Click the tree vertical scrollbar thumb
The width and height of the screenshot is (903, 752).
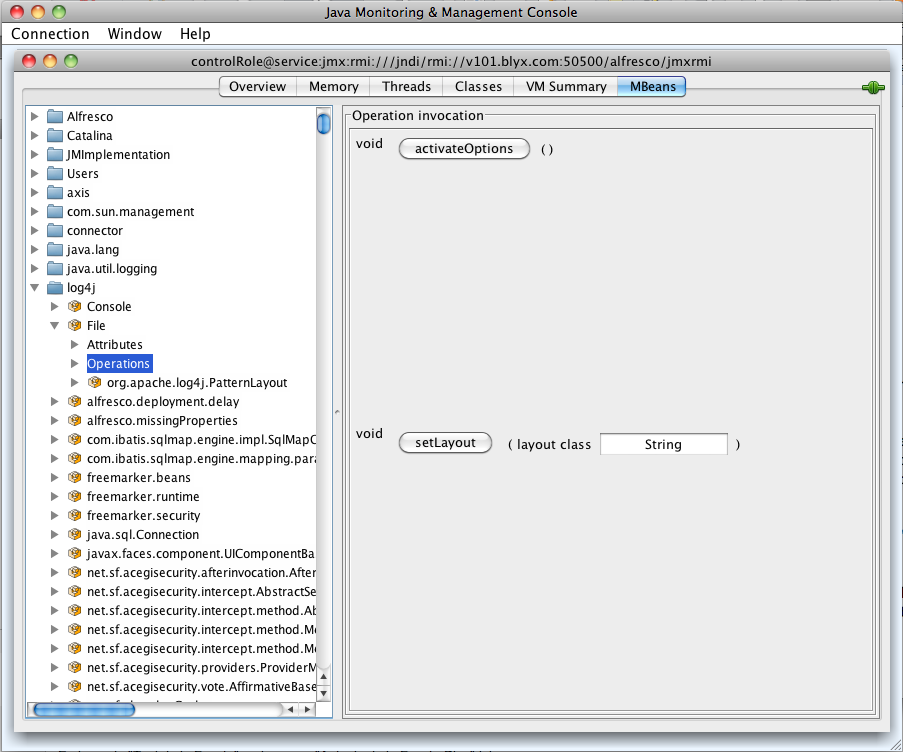coord(324,123)
